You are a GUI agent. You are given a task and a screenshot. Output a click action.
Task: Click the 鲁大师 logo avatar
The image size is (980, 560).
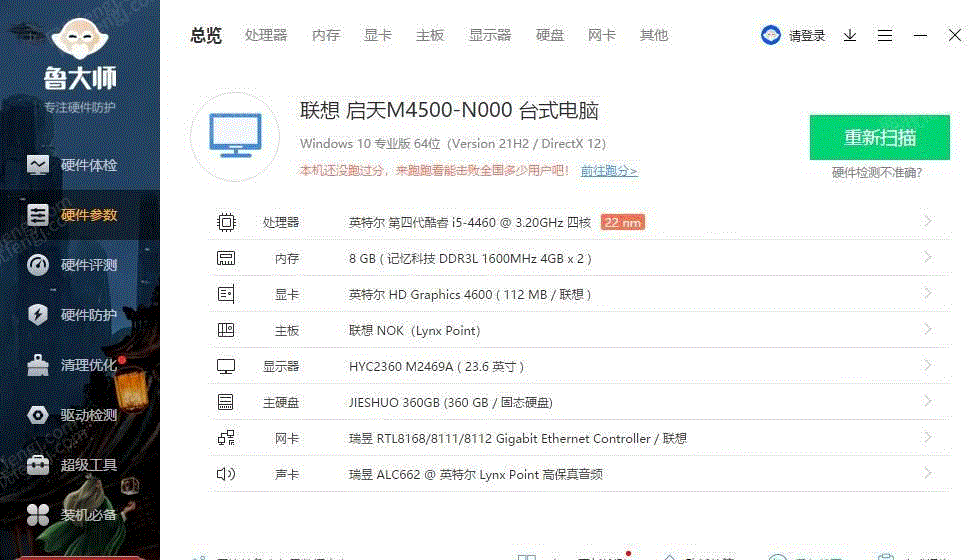[80, 39]
